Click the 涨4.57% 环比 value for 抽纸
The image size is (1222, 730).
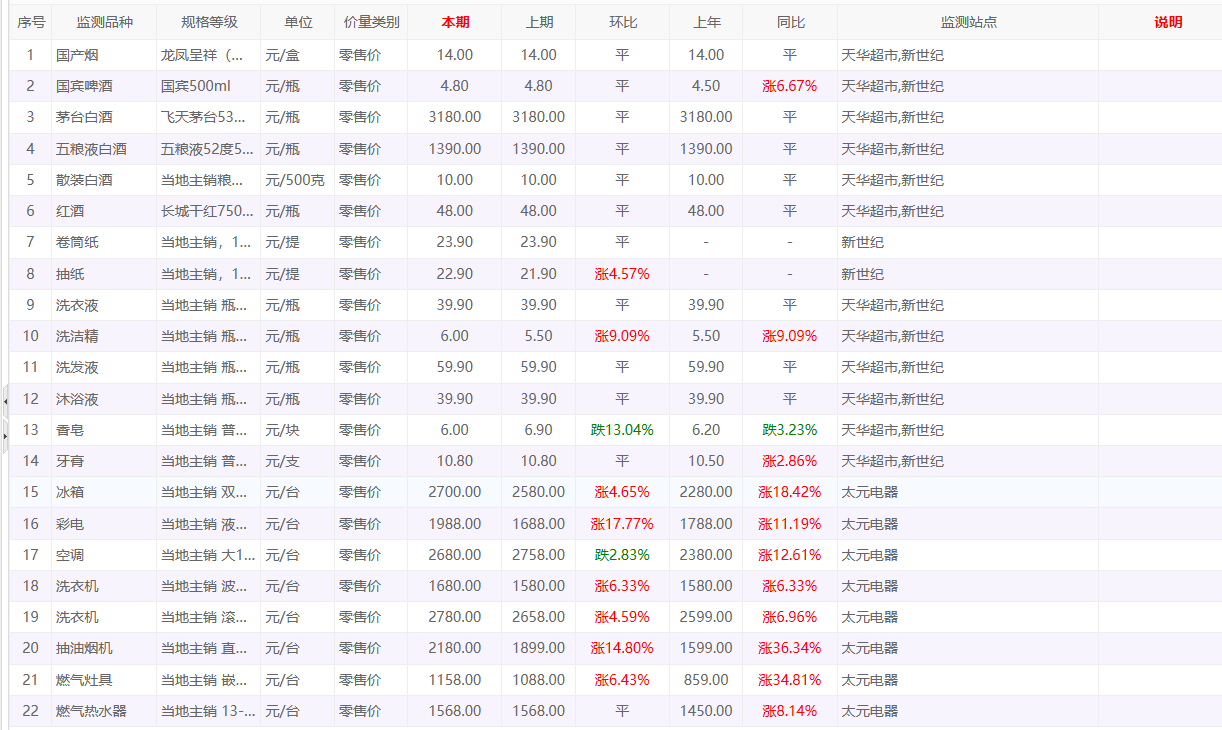[622, 274]
